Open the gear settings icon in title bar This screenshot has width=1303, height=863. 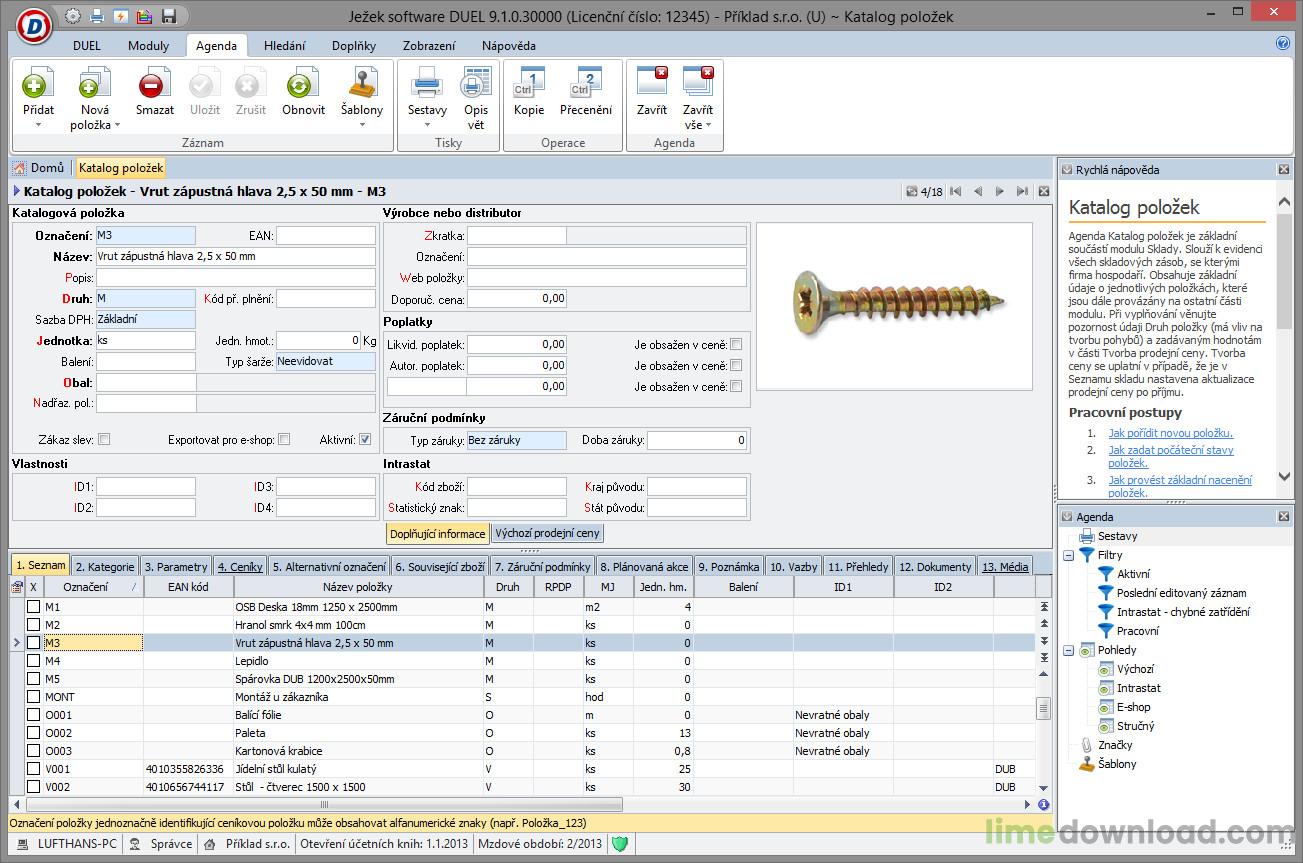tap(73, 16)
